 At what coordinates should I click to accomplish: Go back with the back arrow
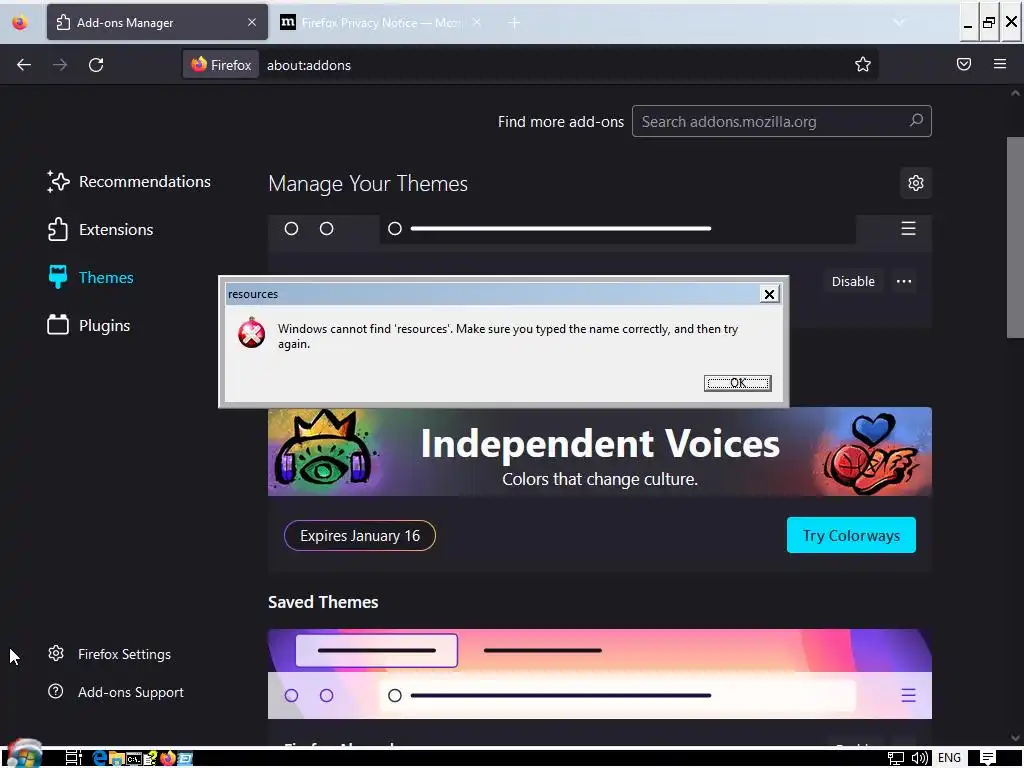24,65
